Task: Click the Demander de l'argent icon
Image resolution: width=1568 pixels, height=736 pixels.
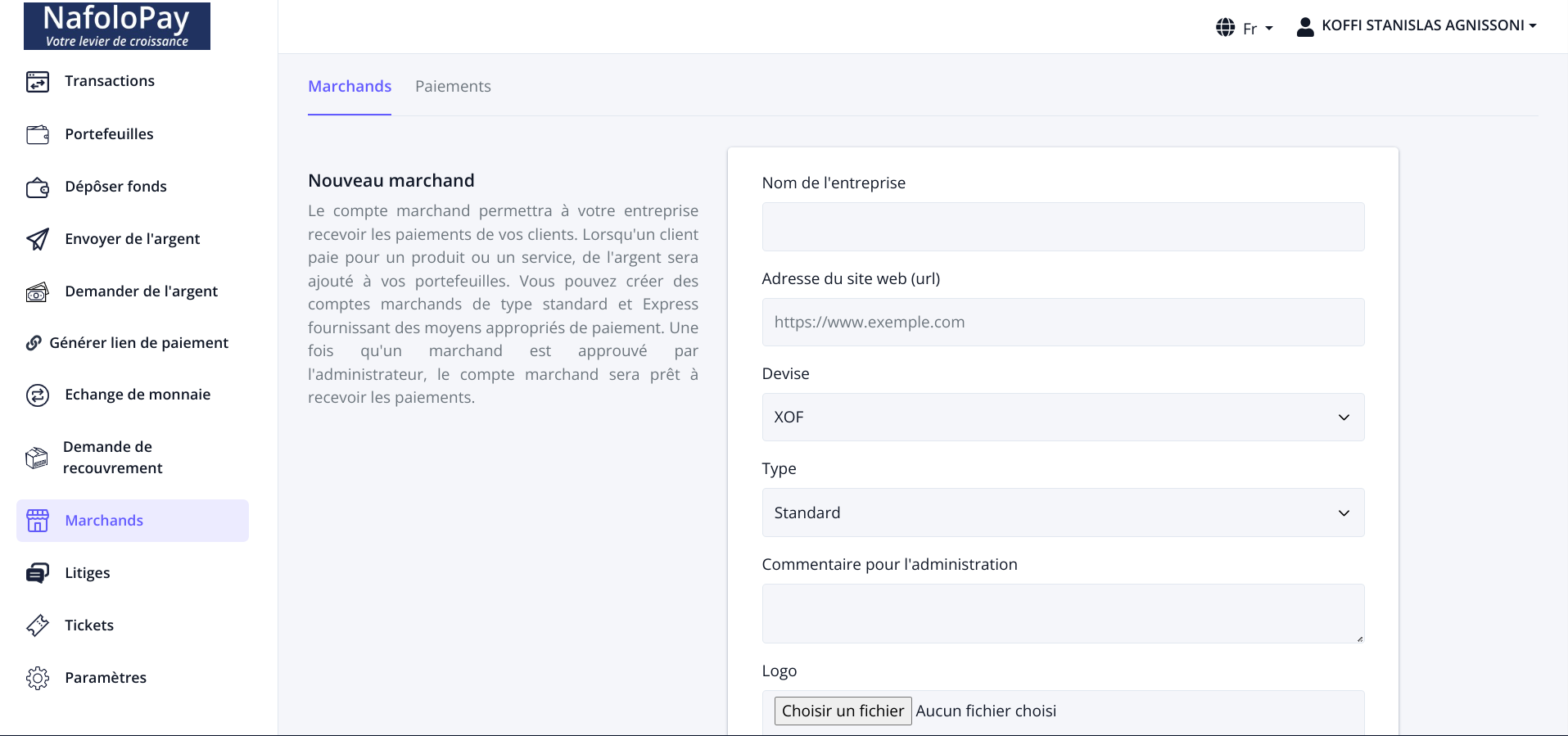Action: click(38, 291)
